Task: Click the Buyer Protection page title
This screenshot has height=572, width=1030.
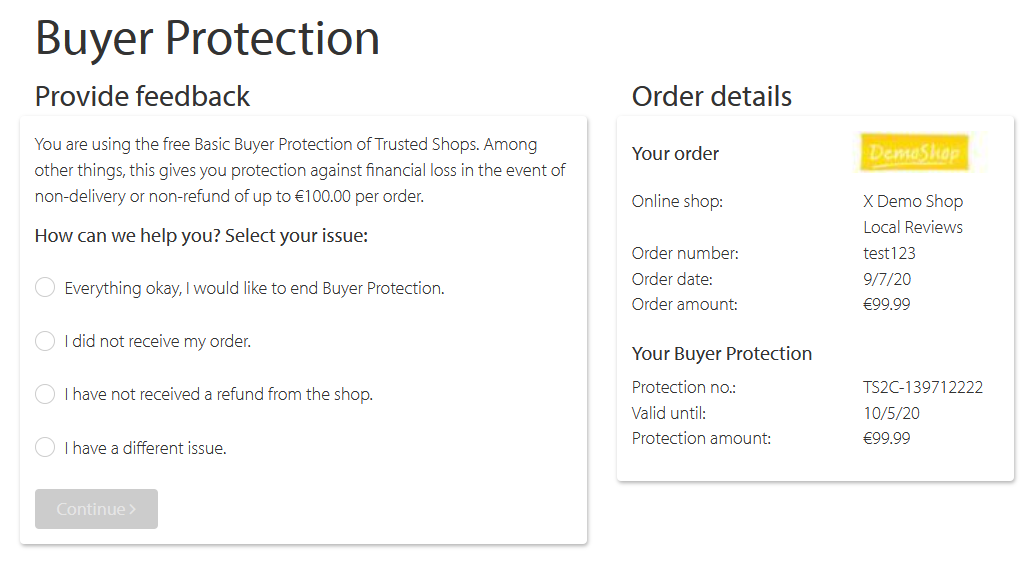Action: point(208,38)
